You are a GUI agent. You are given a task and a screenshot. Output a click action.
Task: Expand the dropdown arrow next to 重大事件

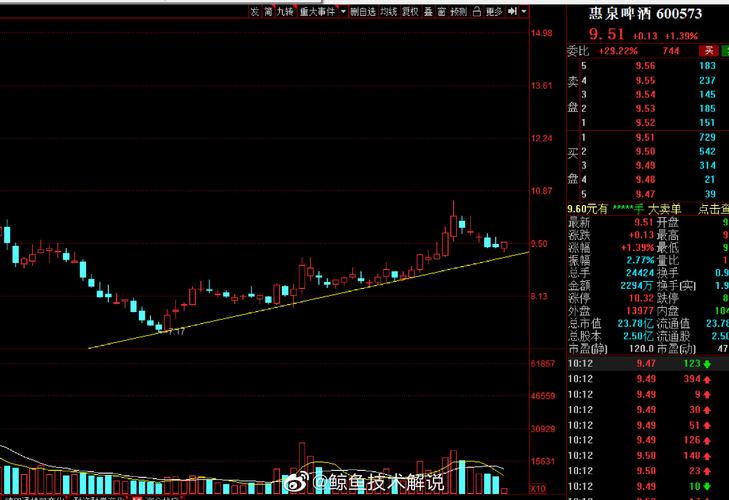343,12
